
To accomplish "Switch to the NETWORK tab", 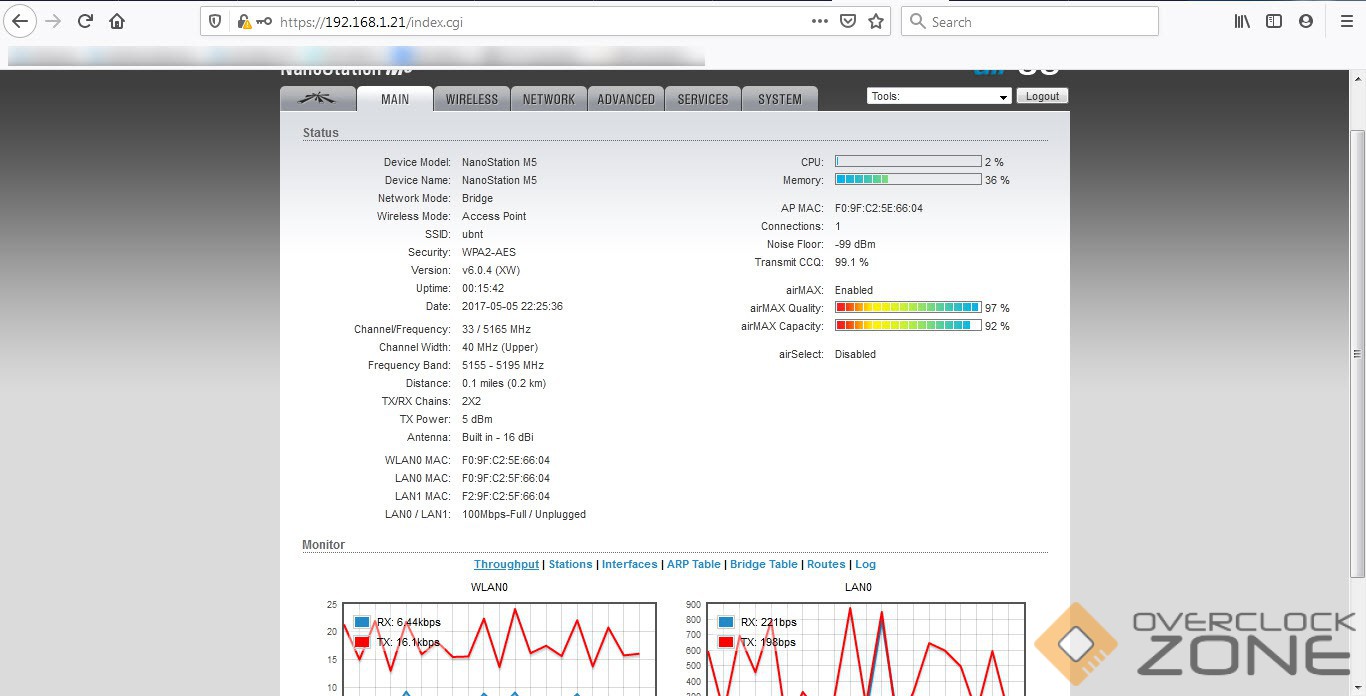I will click(x=548, y=99).
